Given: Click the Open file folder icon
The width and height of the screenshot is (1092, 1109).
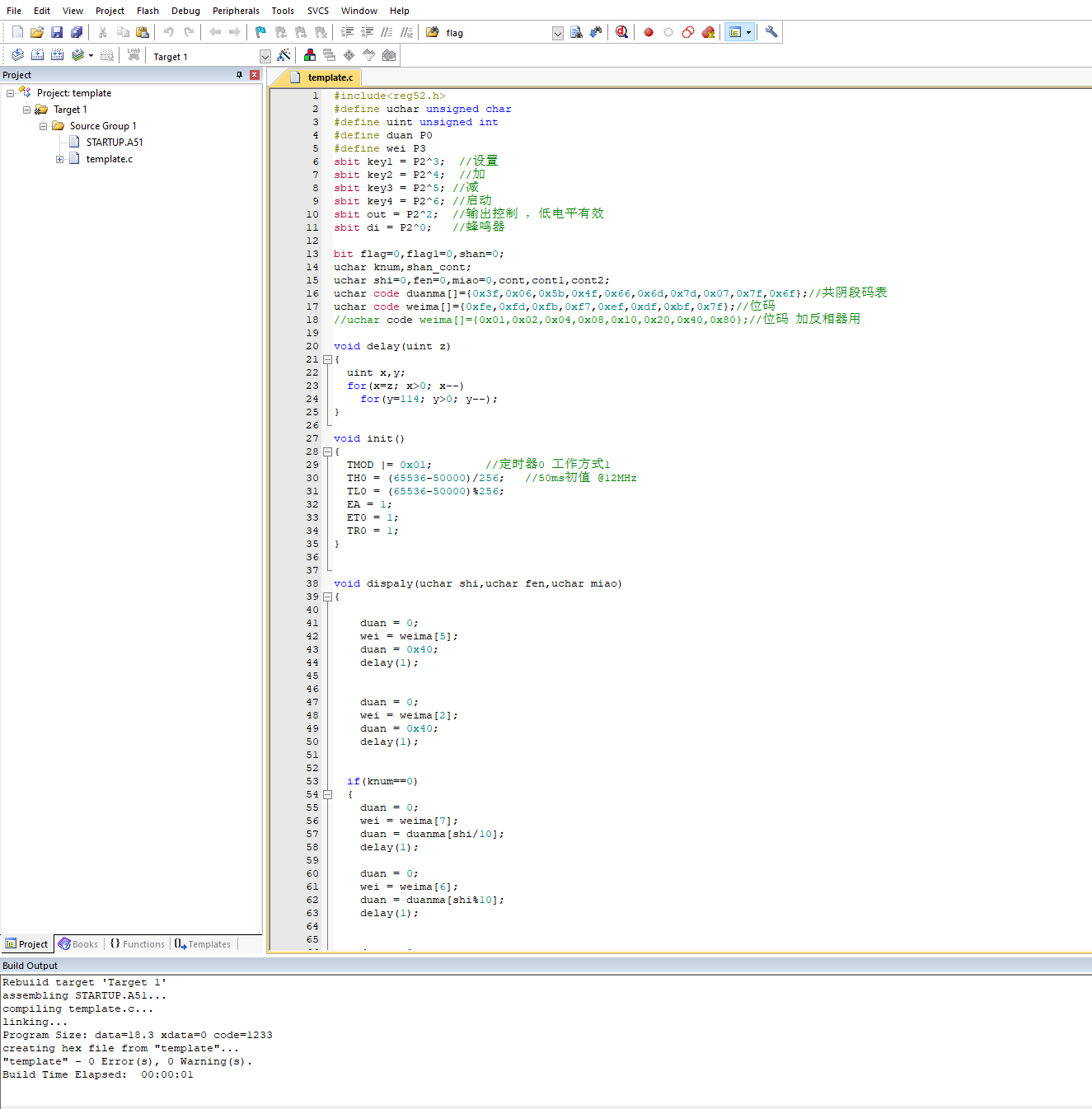Looking at the screenshot, I should [37, 32].
